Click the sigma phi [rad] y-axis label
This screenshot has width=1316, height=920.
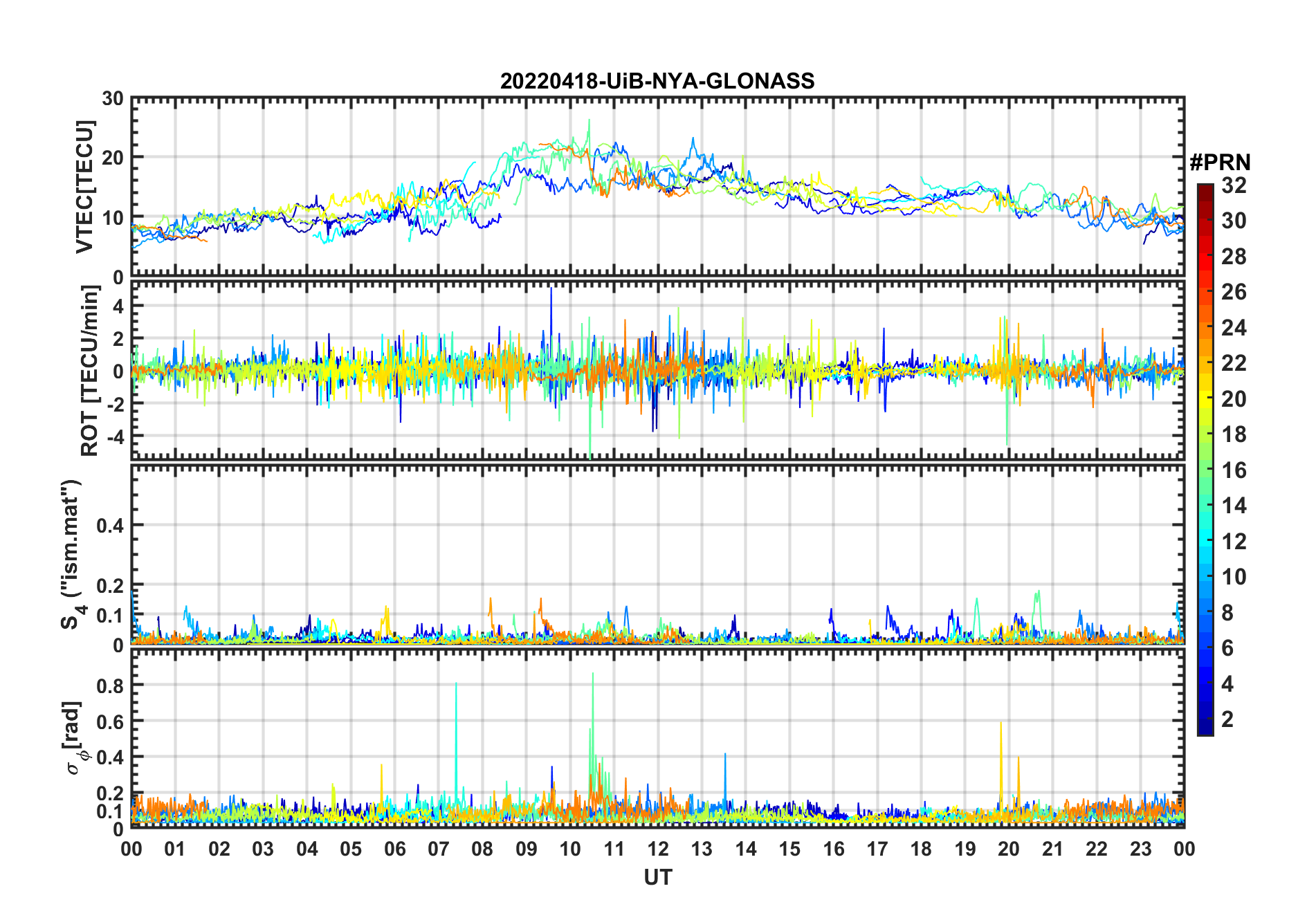[x=73, y=738]
